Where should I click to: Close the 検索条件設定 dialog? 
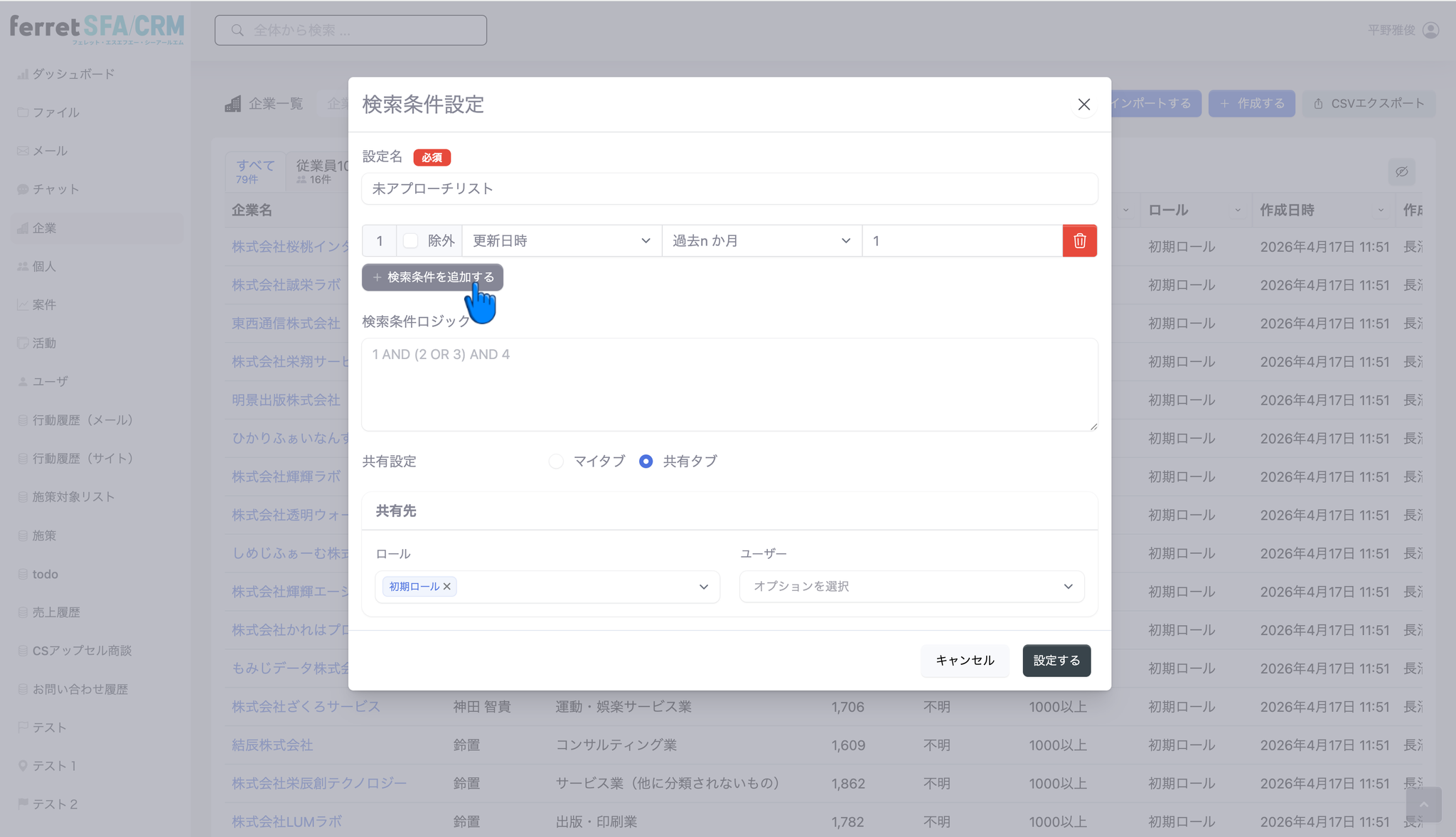tap(1083, 105)
